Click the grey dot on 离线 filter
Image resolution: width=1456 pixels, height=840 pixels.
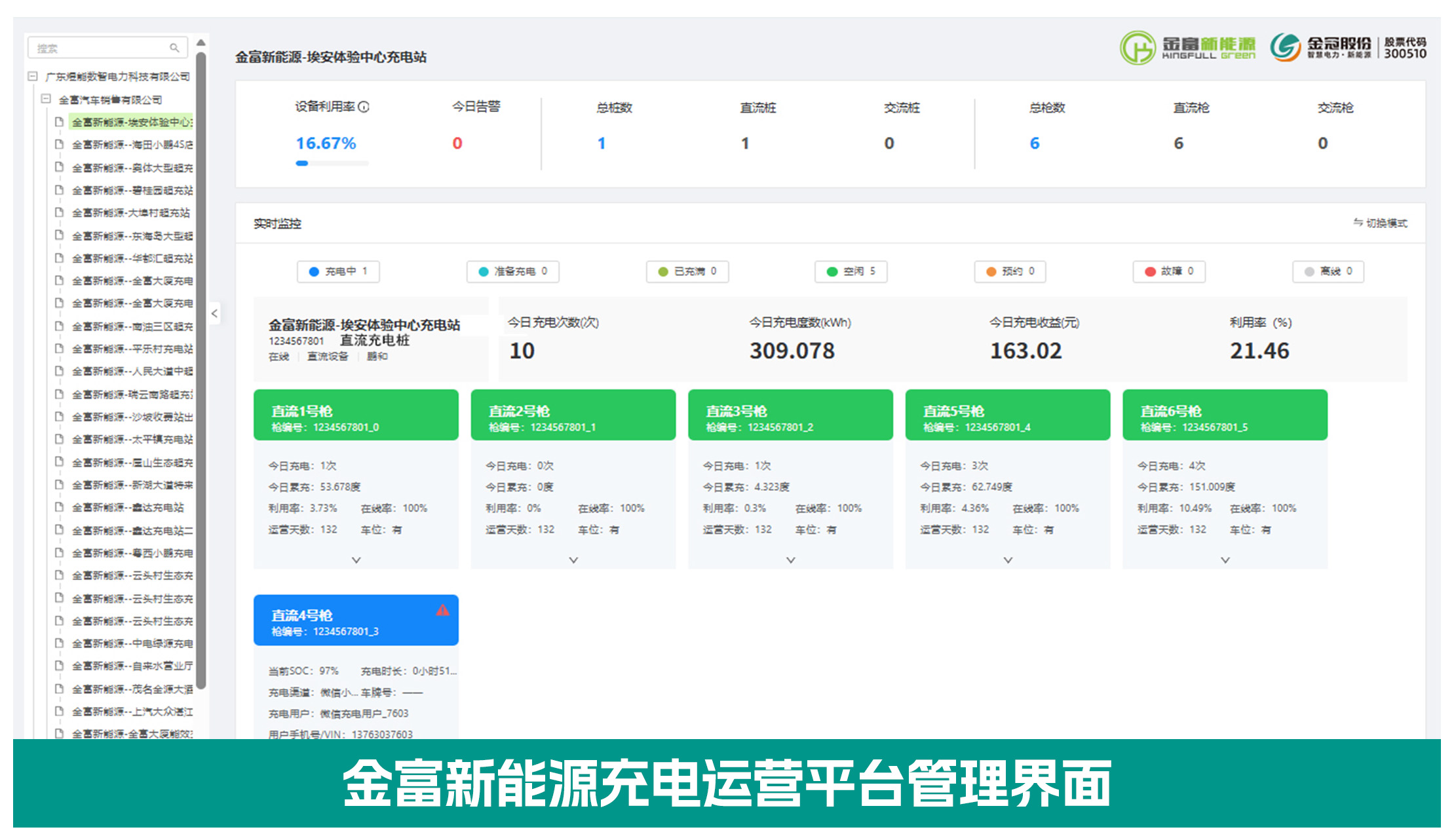[x=1309, y=271]
